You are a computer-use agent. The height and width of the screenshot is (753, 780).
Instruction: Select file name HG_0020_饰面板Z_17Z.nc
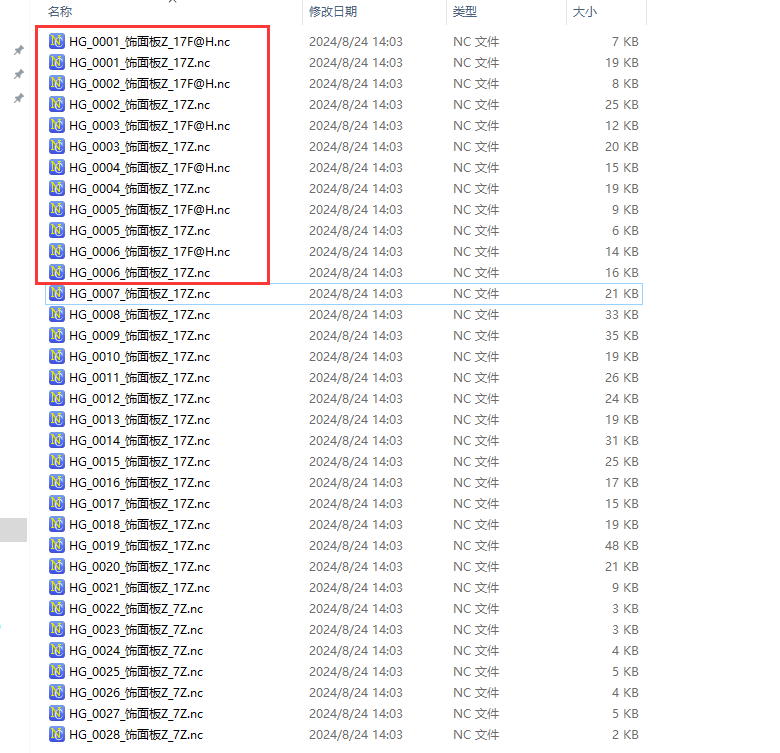point(139,566)
